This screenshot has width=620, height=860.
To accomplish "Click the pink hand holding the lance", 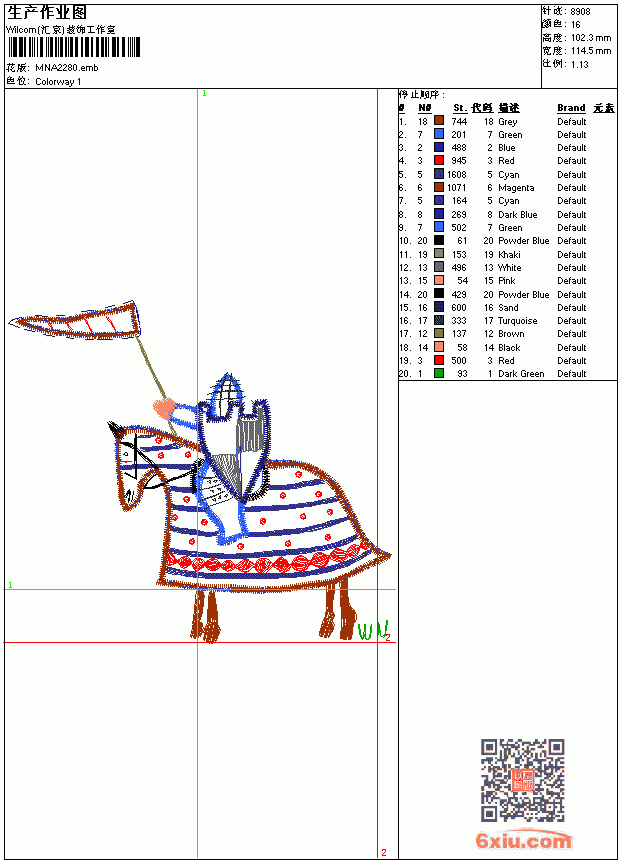I will (x=164, y=409).
